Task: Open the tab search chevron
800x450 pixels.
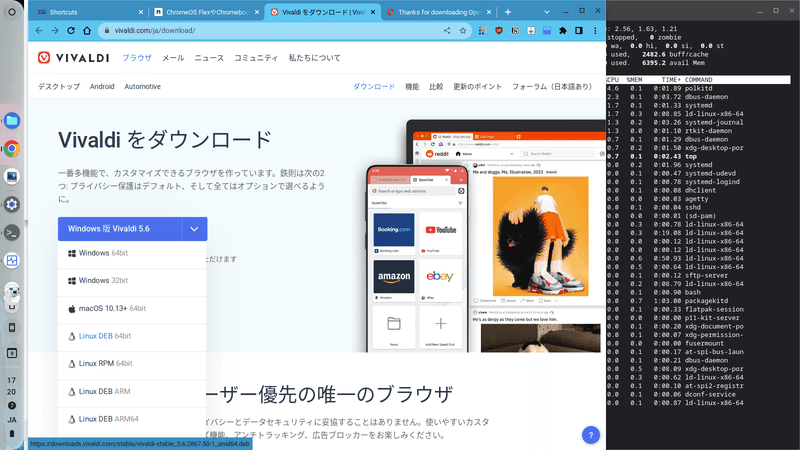Action: (x=546, y=12)
